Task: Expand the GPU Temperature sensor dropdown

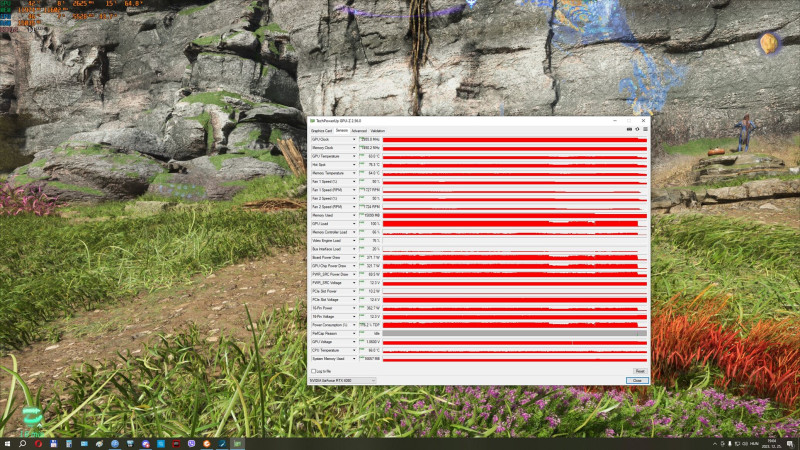Action: [x=354, y=157]
